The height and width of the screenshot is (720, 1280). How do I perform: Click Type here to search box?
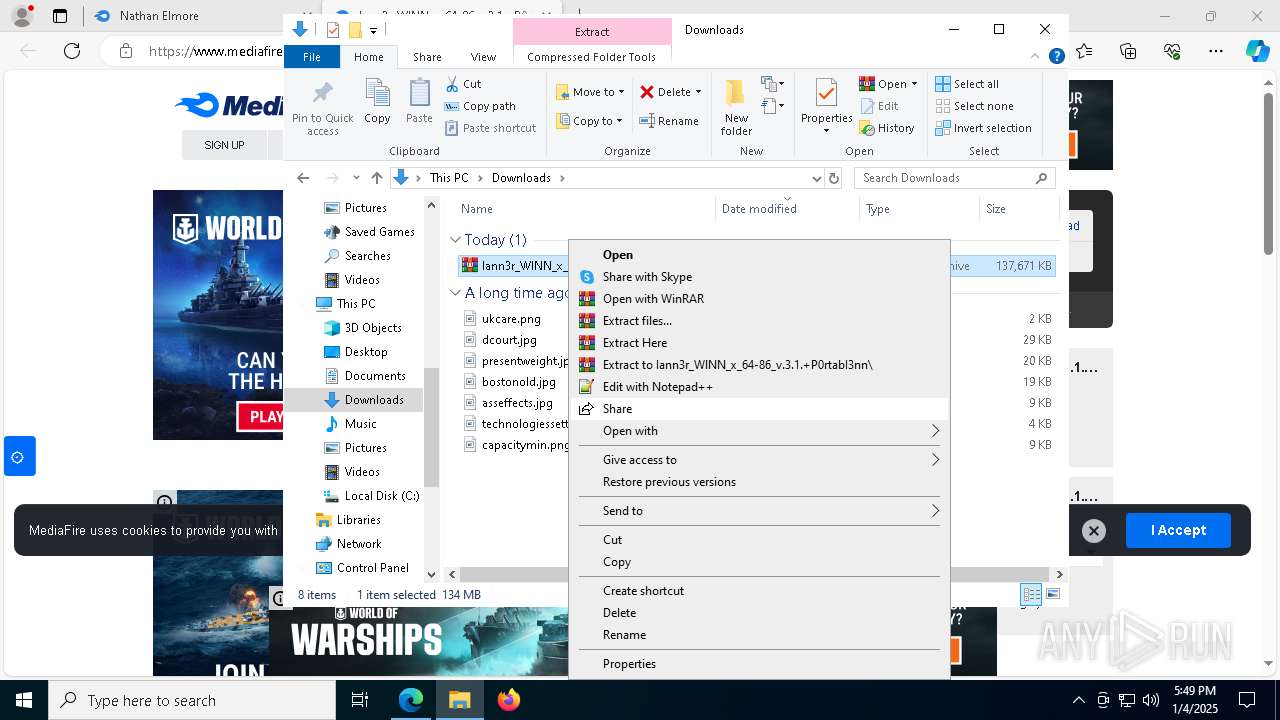192,701
